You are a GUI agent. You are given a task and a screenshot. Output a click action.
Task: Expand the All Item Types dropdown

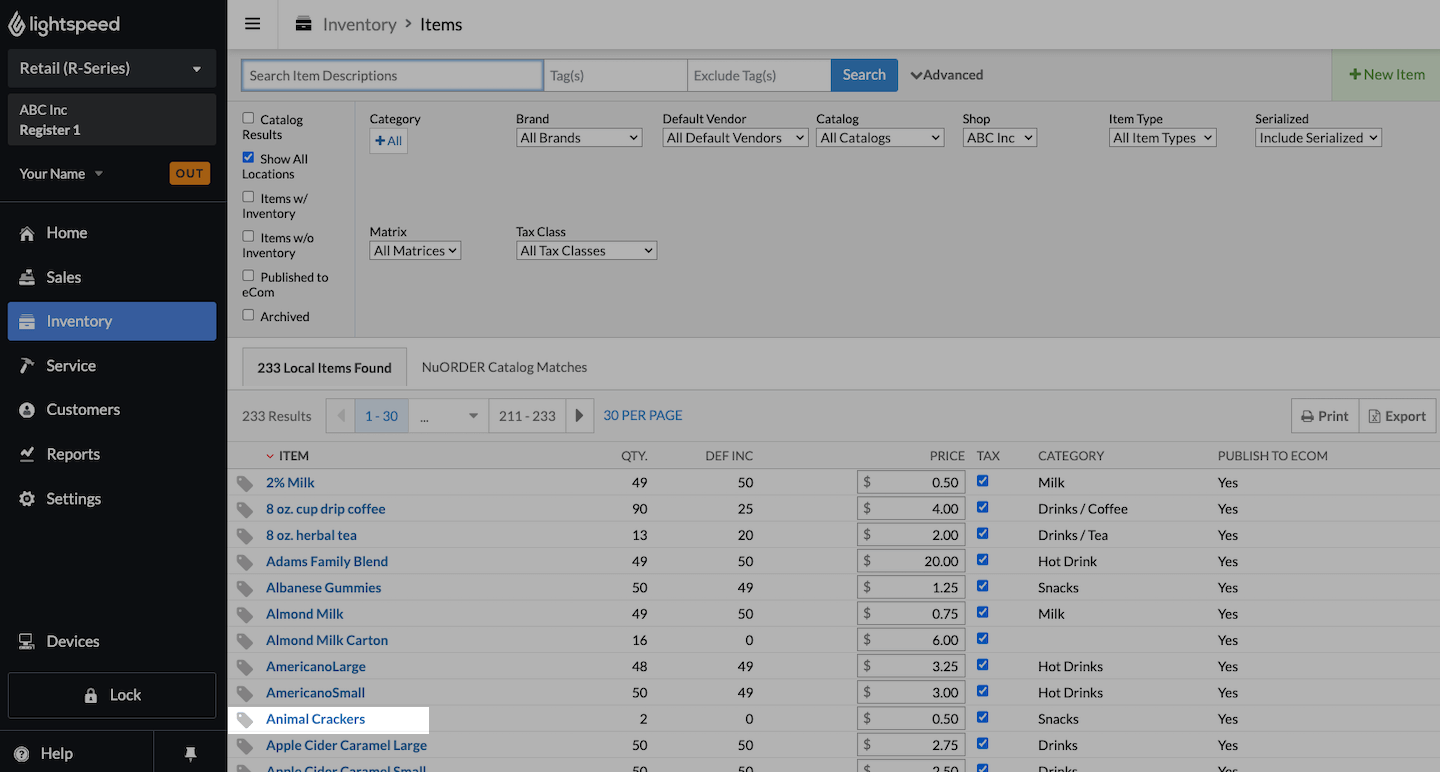[x=1162, y=138]
